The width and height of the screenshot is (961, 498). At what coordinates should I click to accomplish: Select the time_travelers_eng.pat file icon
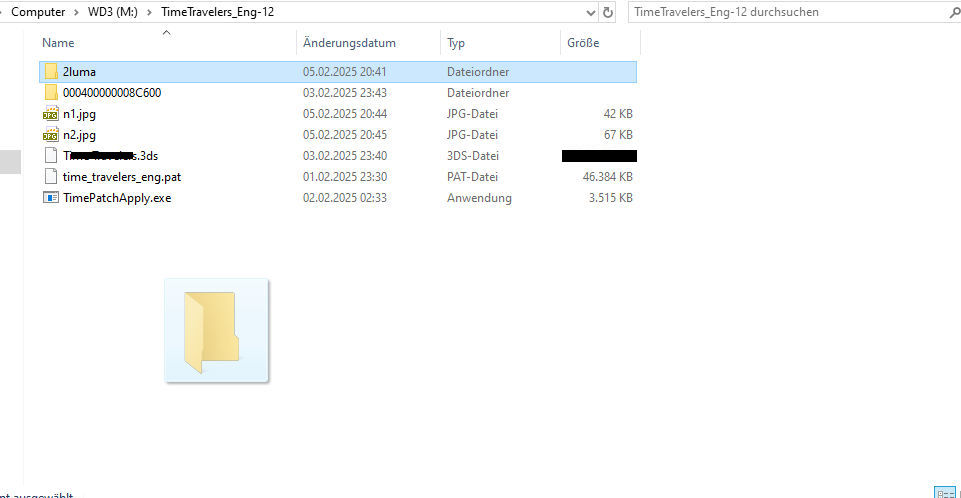[51, 176]
